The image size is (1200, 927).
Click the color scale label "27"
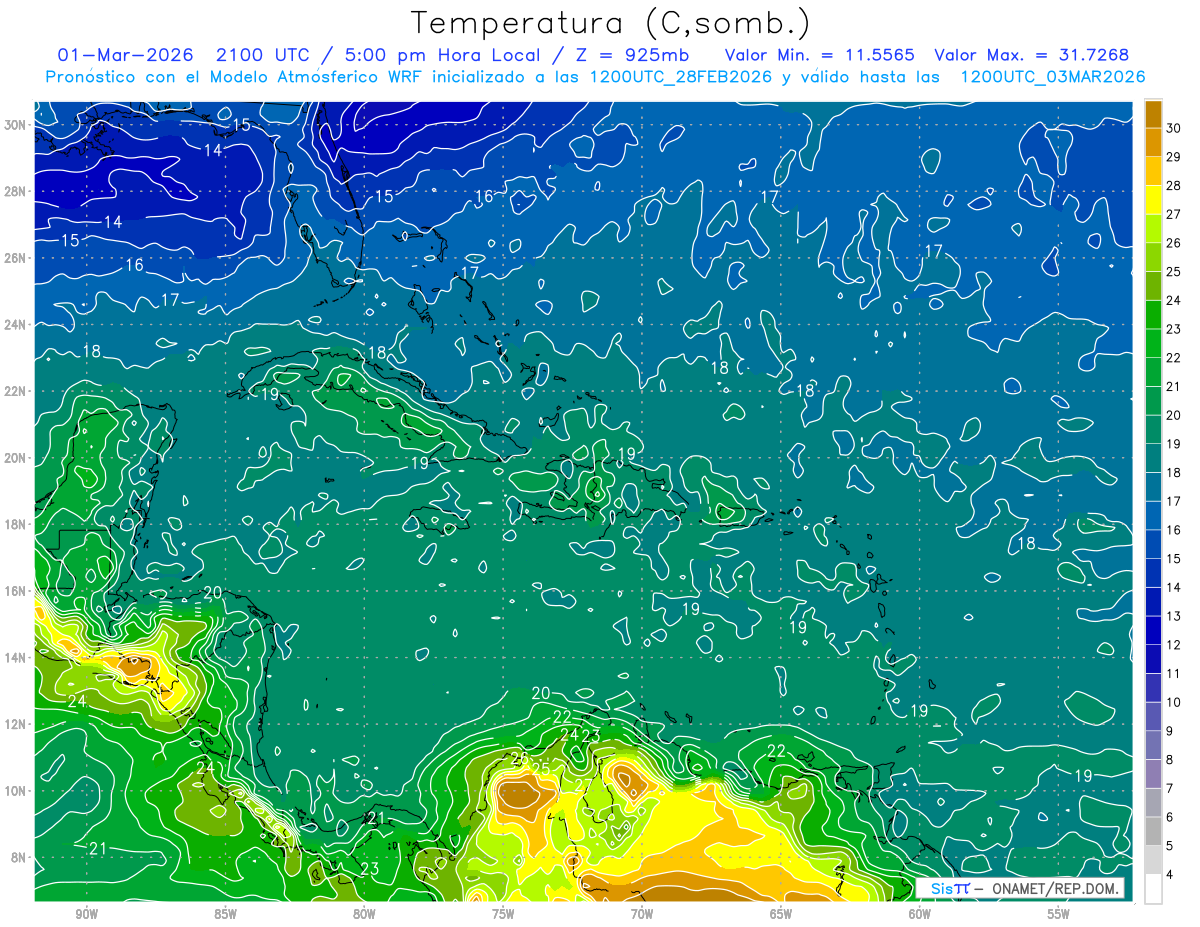pos(1173,214)
